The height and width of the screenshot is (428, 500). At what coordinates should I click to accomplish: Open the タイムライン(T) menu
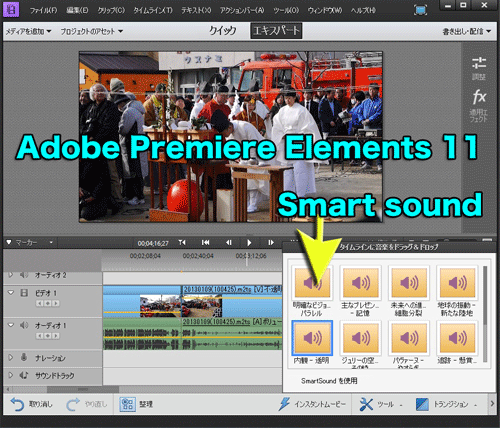[153, 10]
